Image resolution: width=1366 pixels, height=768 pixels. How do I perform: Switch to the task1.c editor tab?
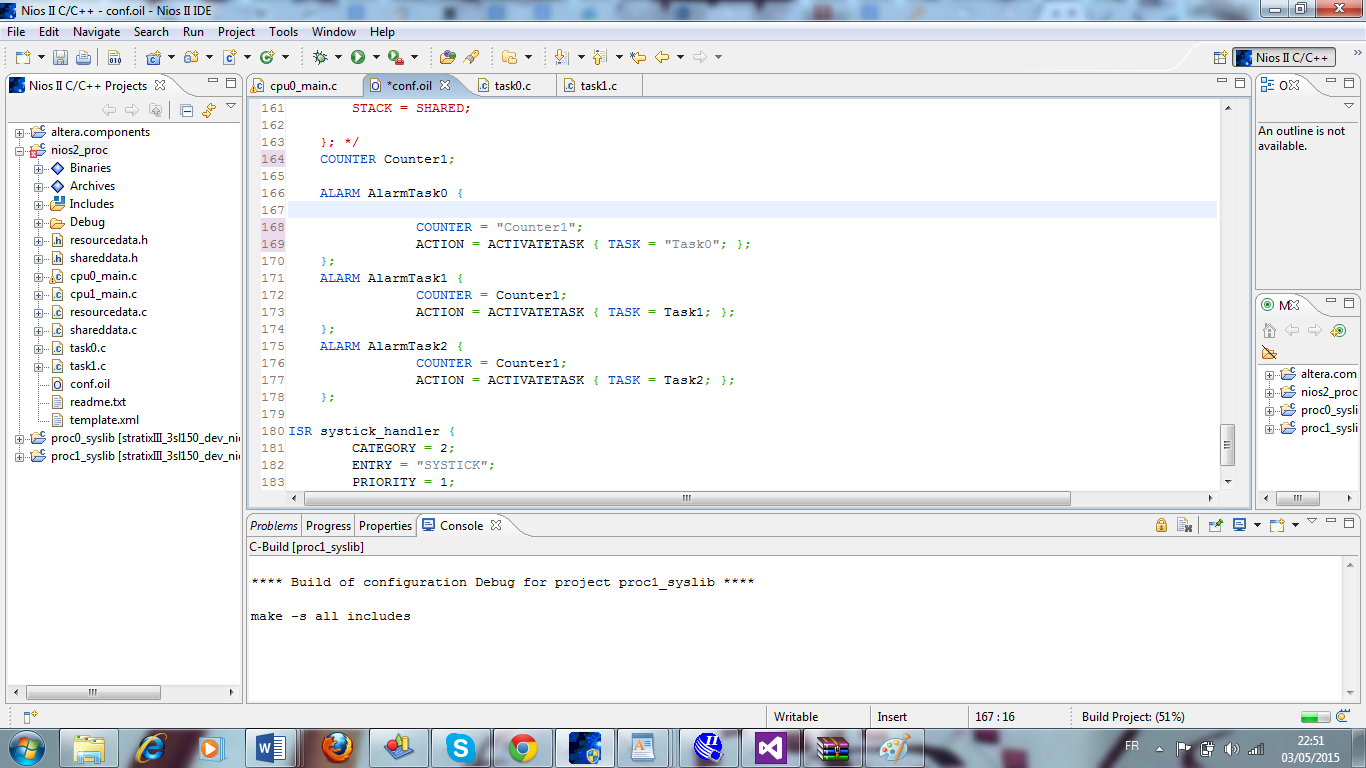coord(598,86)
